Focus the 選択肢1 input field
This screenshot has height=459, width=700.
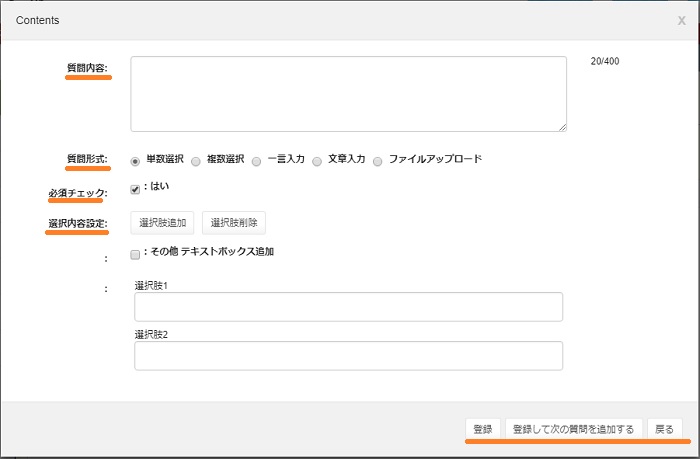point(348,307)
